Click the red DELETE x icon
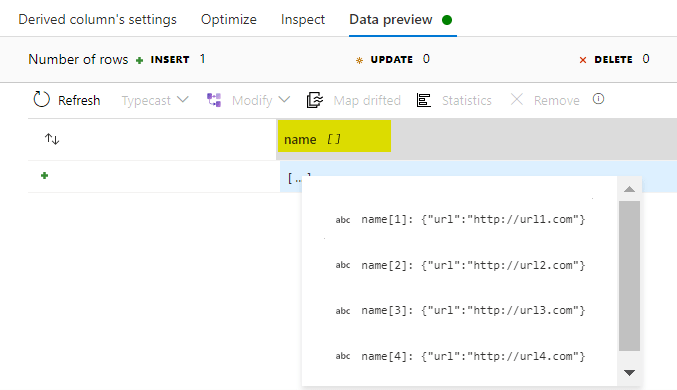The width and height of the screenshot is (677, 390). pyautogui.click(x=583, y=60)
